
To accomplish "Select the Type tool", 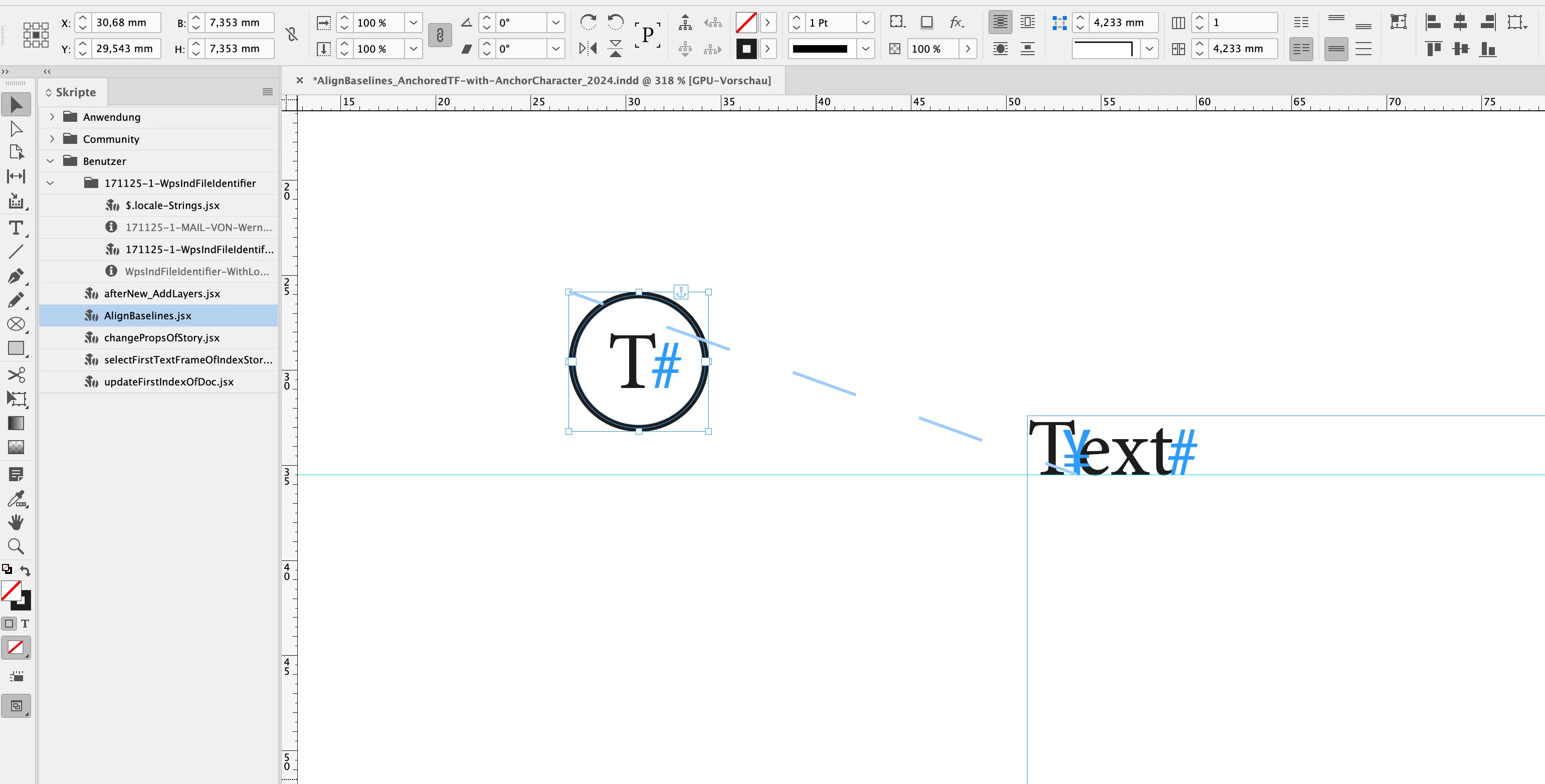I will tap(16, 228).
